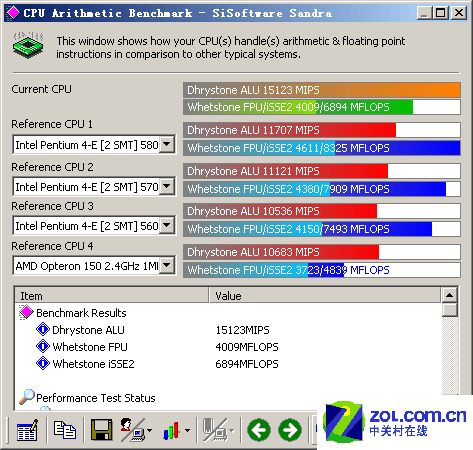Click the bar chart toolbar icon
The height and width of the screenshot is (450, 473).
pyautogui.click(x=171, y=430)
